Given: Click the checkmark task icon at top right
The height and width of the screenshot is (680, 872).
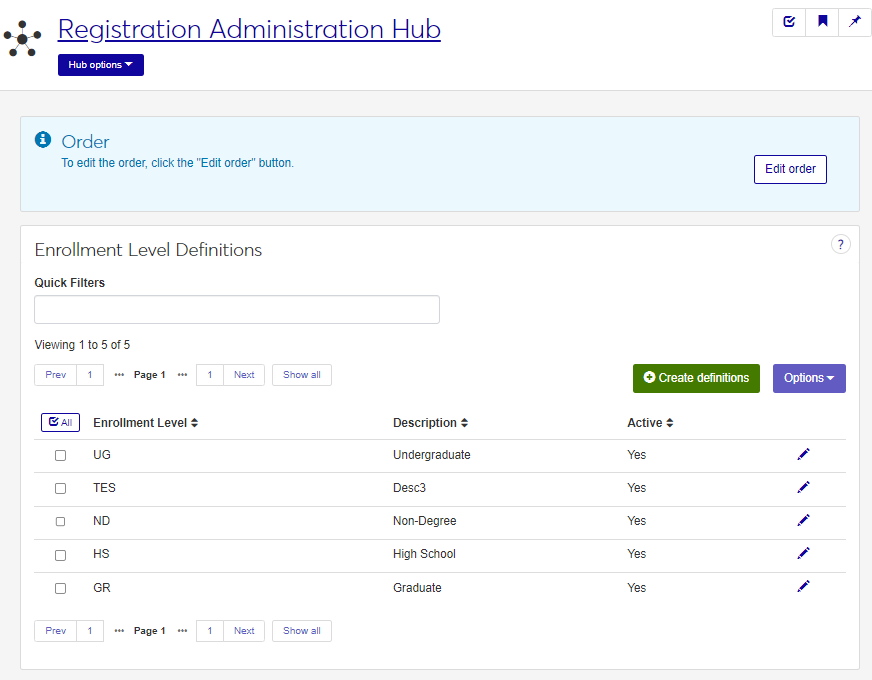Looking at the screenshot, I should tap(789, 22).
